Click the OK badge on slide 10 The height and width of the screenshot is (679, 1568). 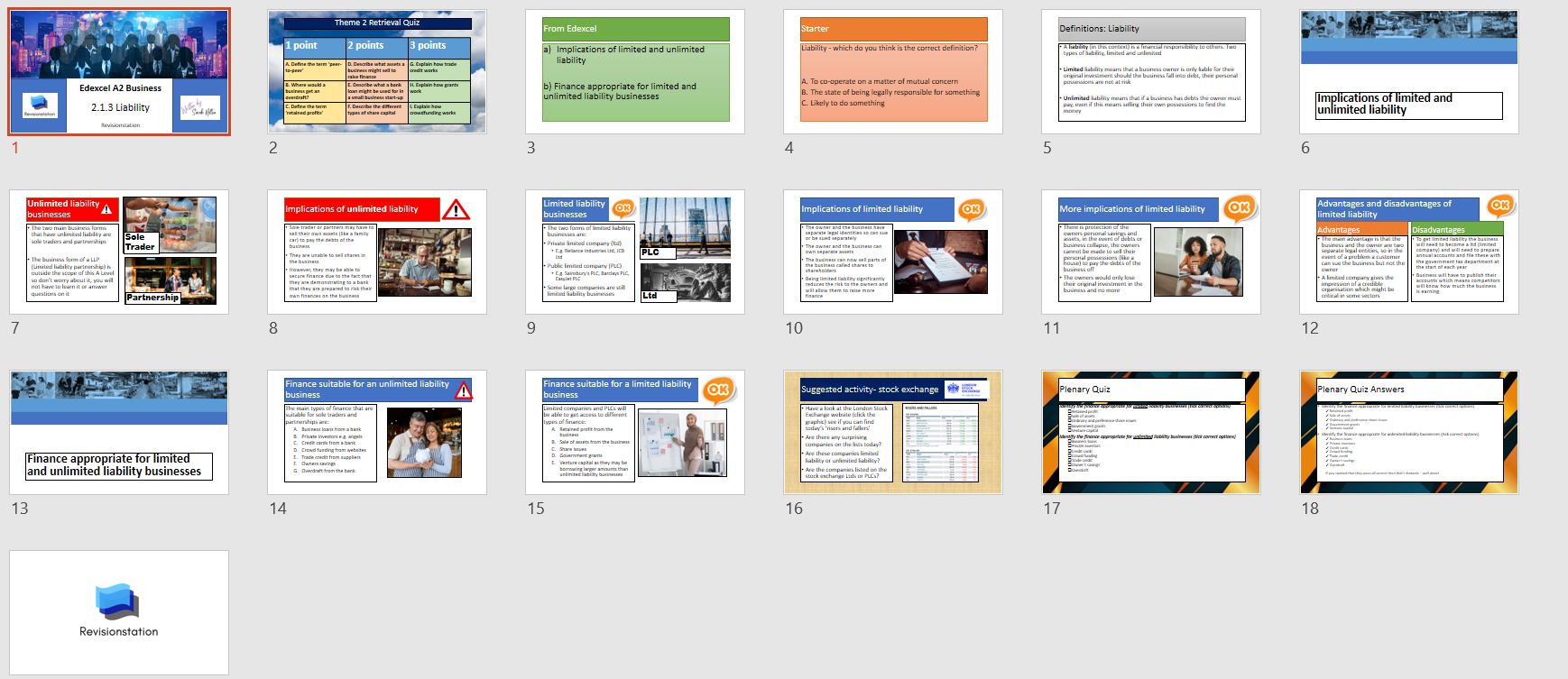click(x=971, y=209)
